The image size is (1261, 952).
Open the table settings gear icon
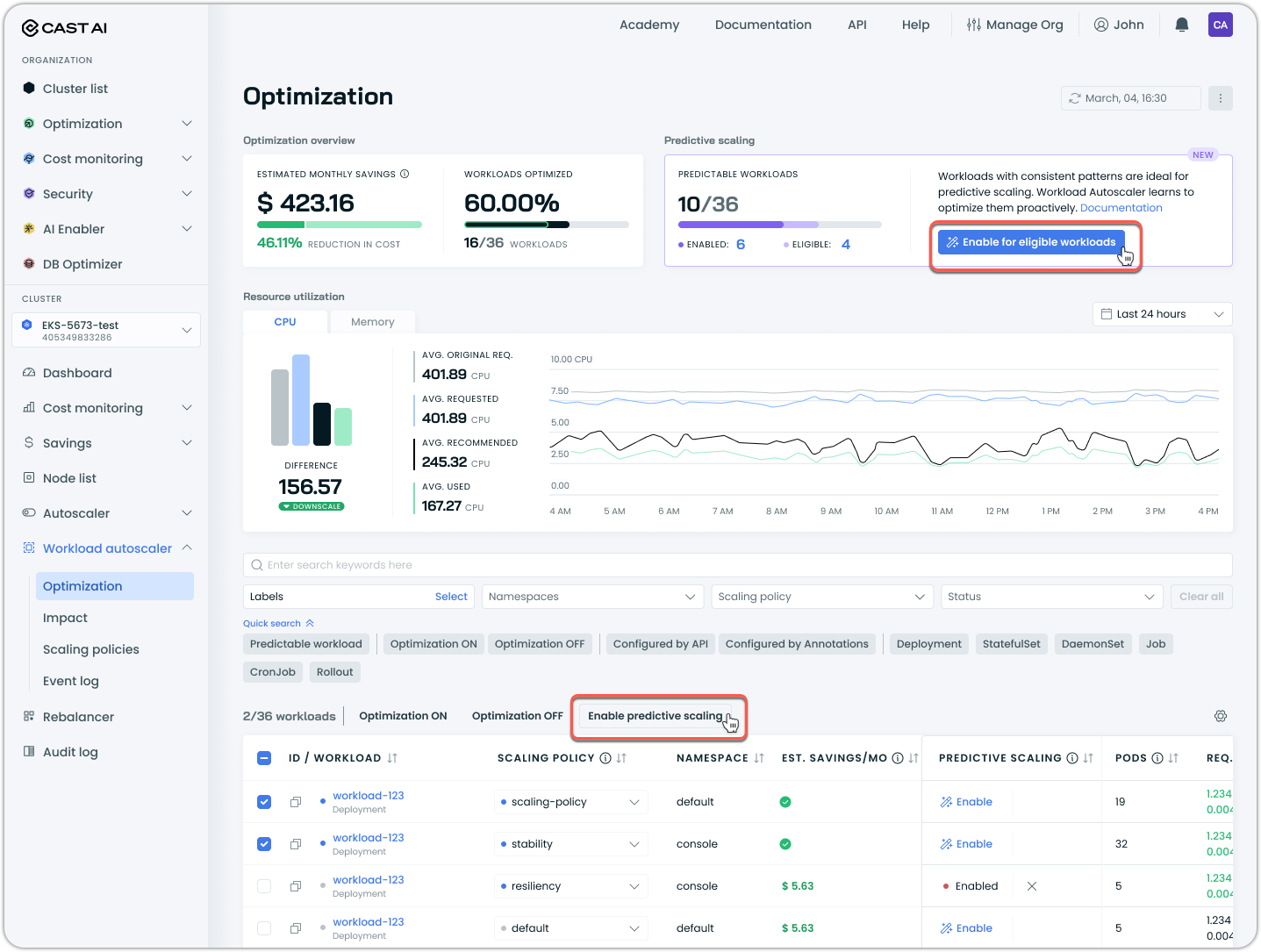[x=1220, y=716]
